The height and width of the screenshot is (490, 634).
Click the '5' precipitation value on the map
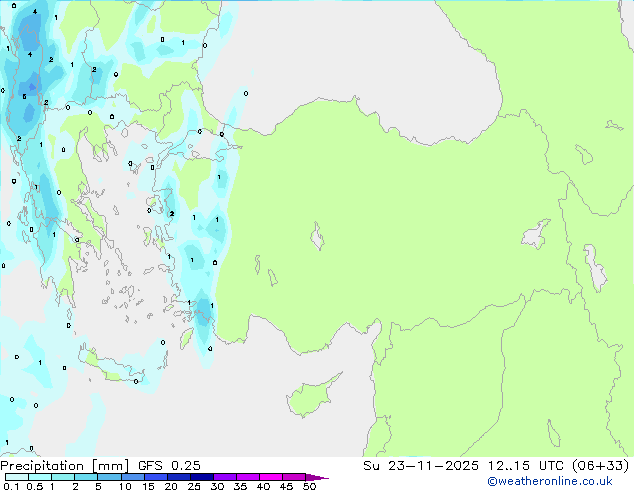click(x=24, y=96)
